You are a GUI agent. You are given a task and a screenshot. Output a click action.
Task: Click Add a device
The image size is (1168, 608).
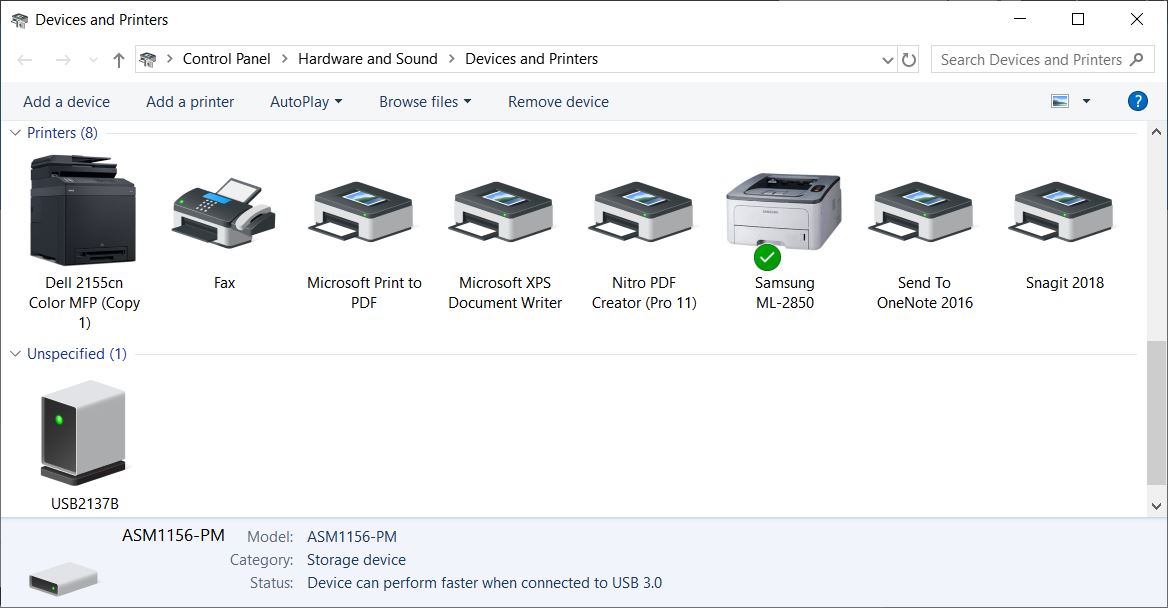coord(66,101)
